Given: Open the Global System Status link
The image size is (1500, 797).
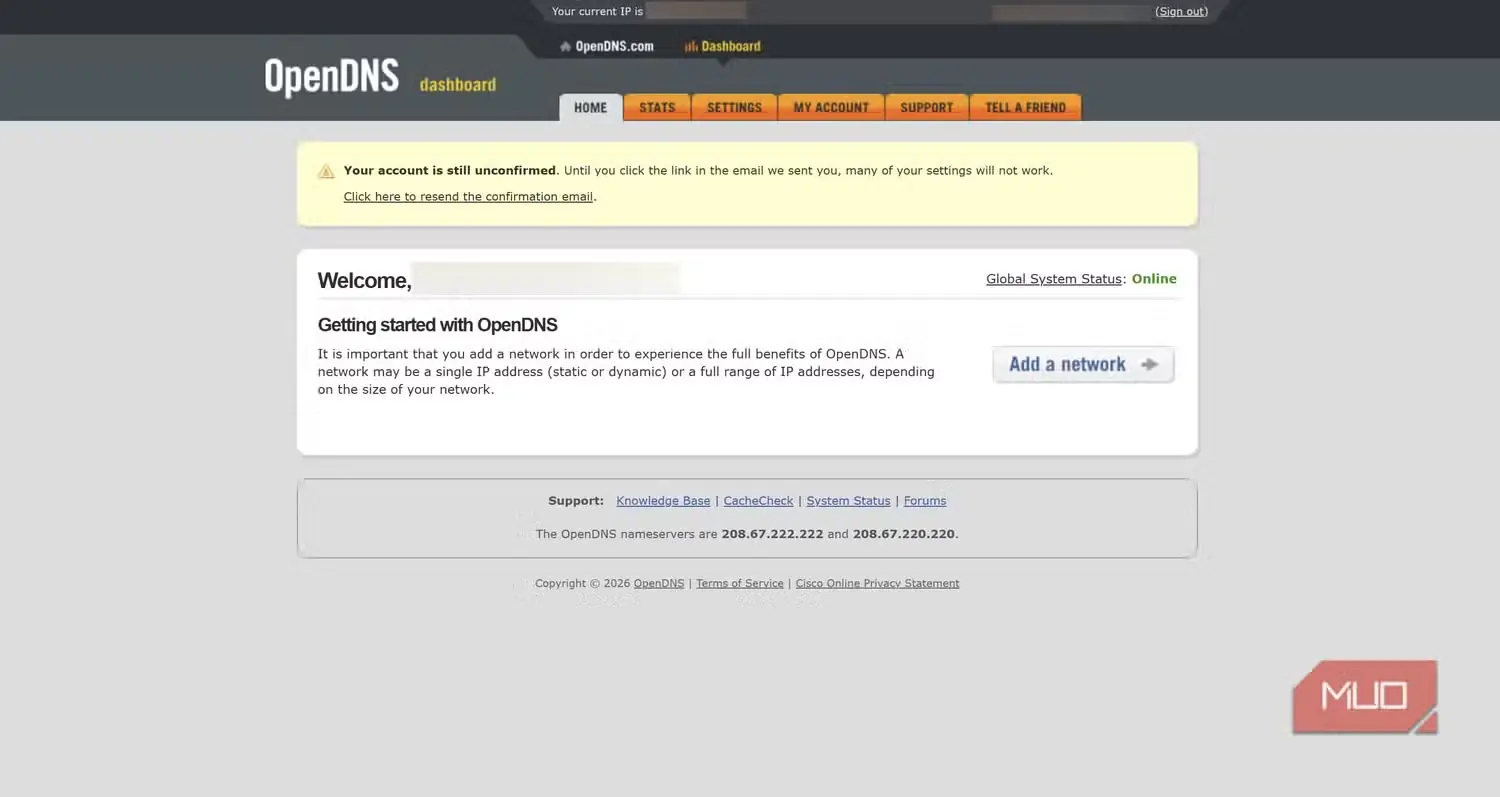Looking at the screenshot, I should (1054, 279).
